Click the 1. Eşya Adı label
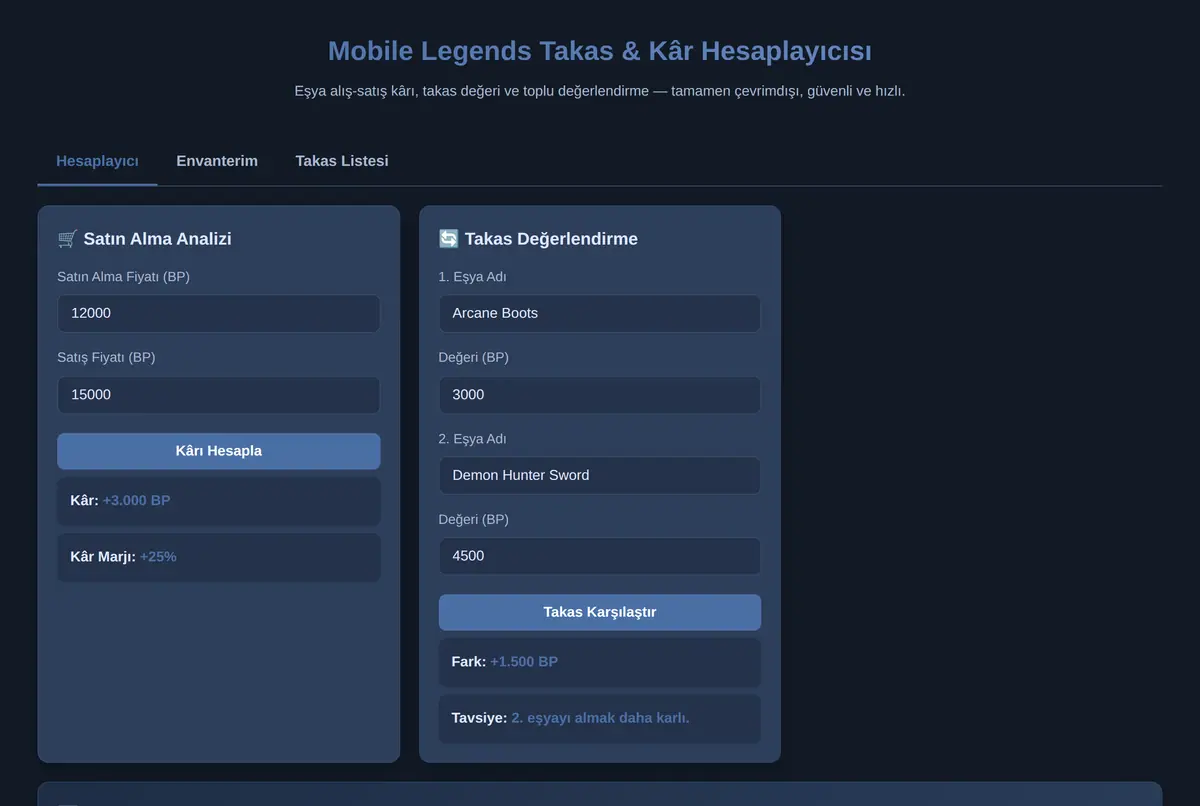This screenshot has width=1200, height=806. tap(472, 277)
